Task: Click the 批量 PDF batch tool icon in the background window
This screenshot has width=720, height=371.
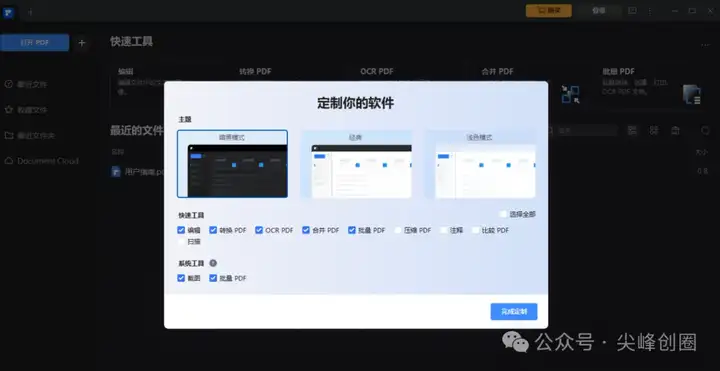Action: (692, 94)
